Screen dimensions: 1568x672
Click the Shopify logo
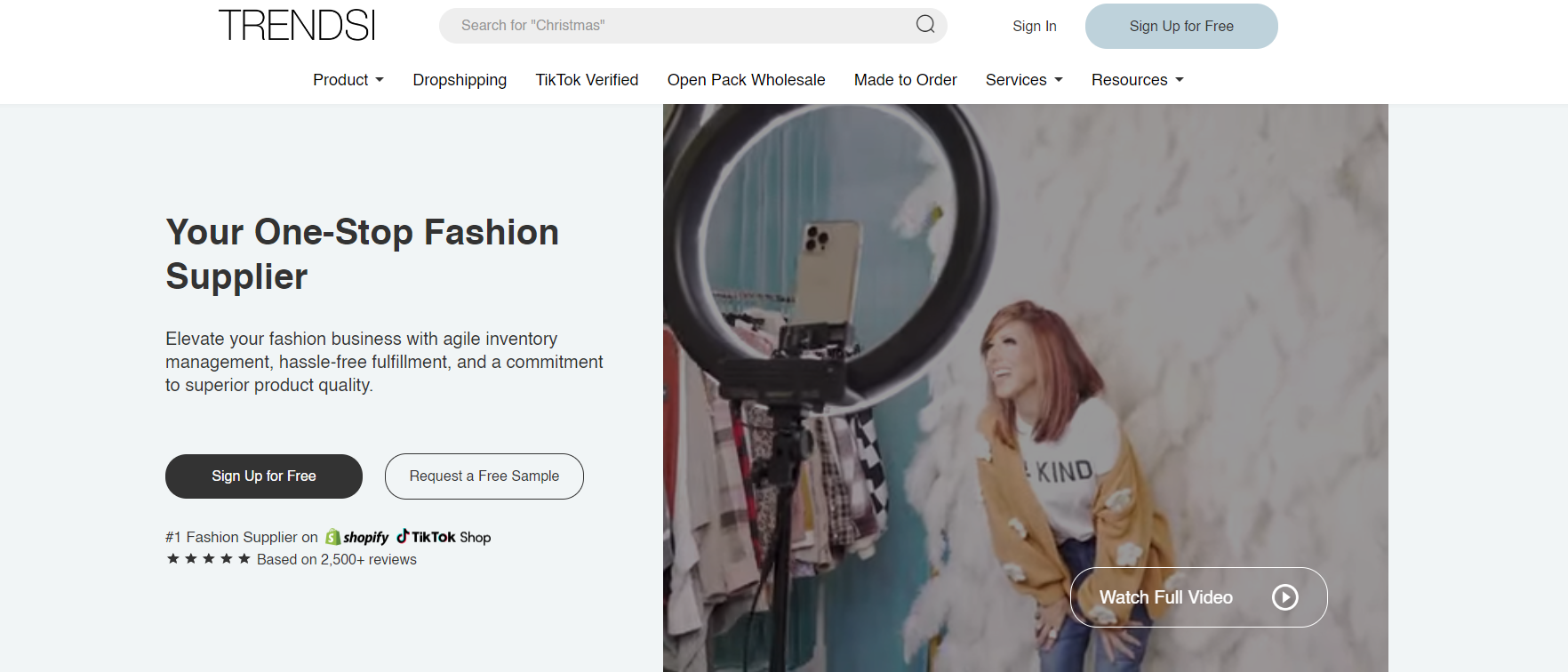coord(357,537)
